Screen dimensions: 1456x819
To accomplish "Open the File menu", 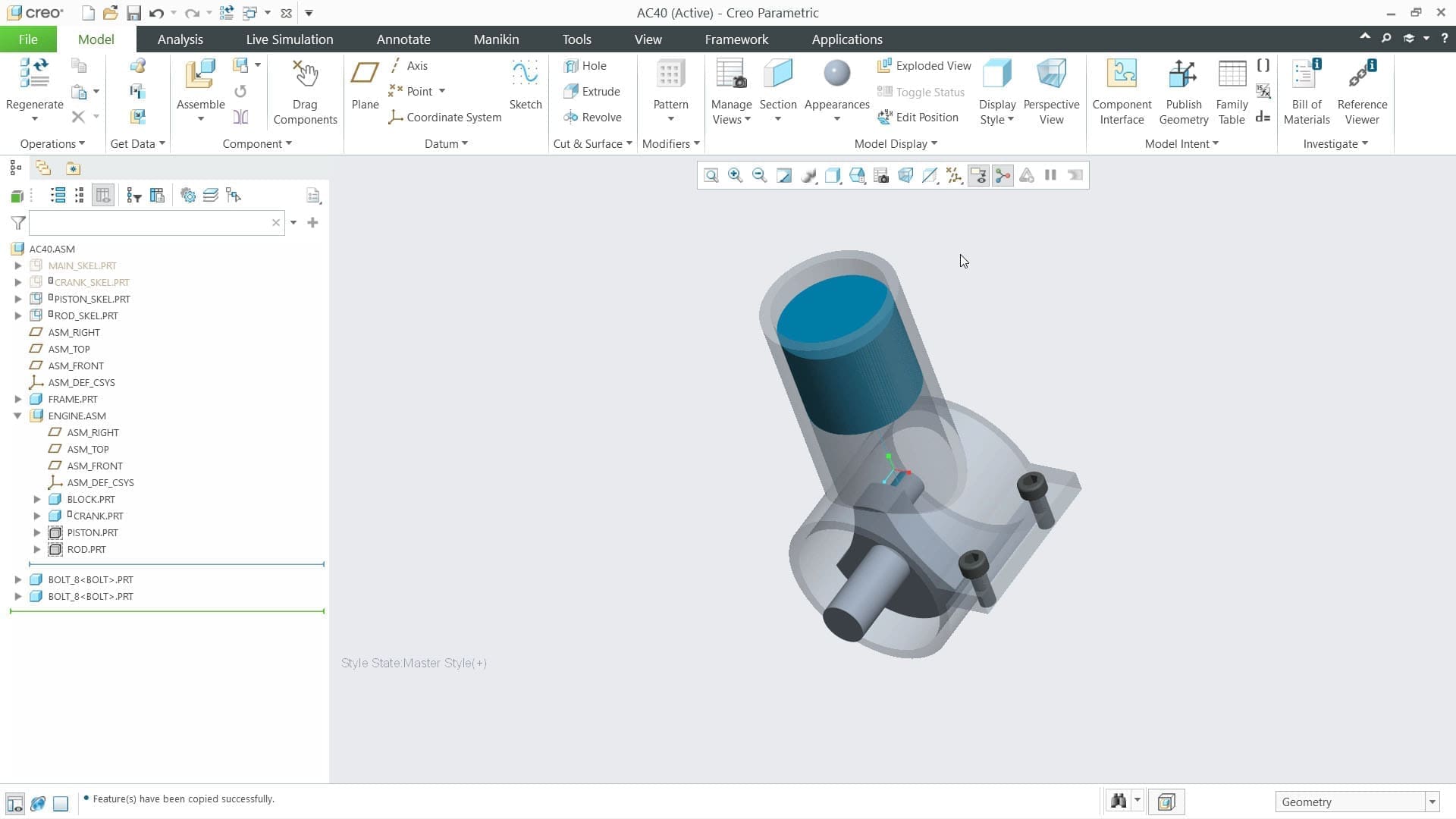I will 28,39.
